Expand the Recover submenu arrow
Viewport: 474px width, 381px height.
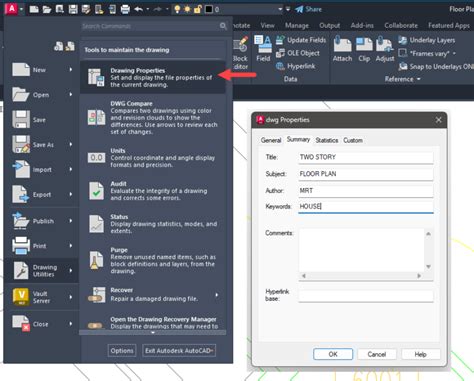pos(217,295)
